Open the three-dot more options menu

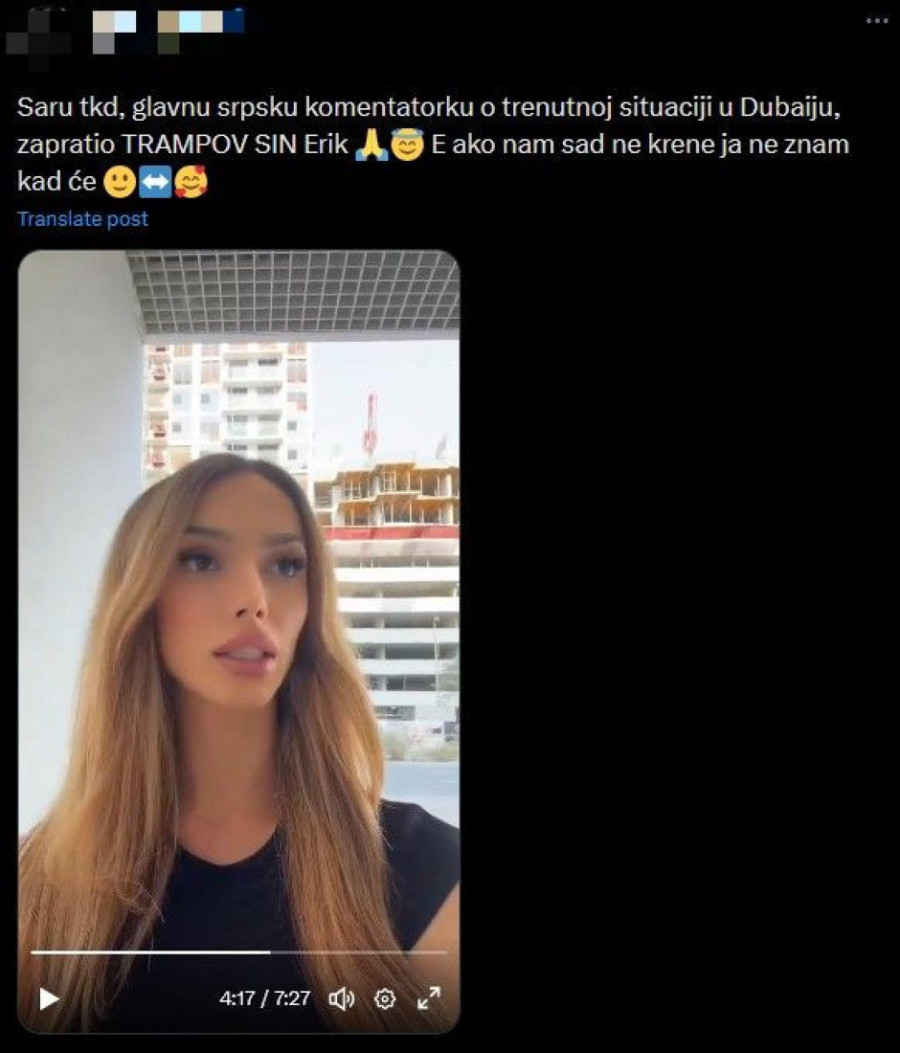coord(876,21)
